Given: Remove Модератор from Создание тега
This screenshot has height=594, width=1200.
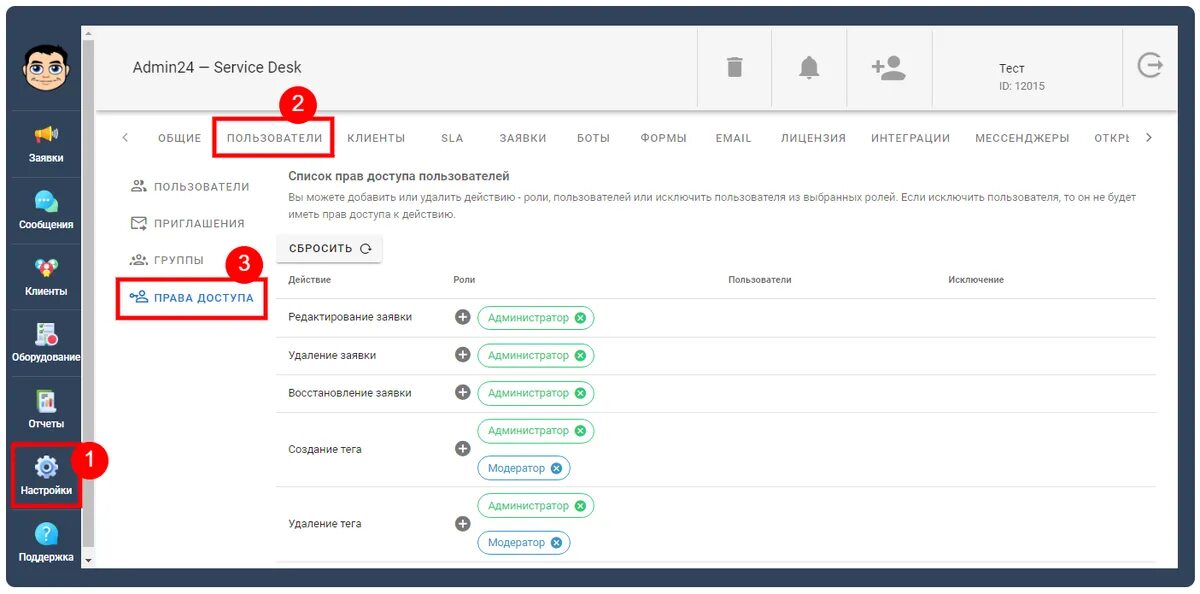Looking at the screenshot, I should [557, 468].
